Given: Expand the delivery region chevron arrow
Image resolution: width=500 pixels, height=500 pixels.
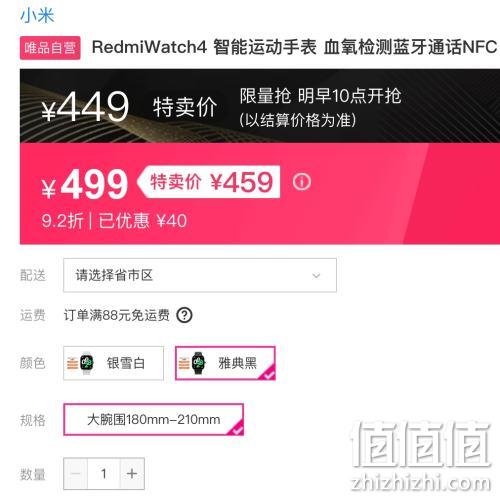Looking at the screenshot, I should coord(316,276).
